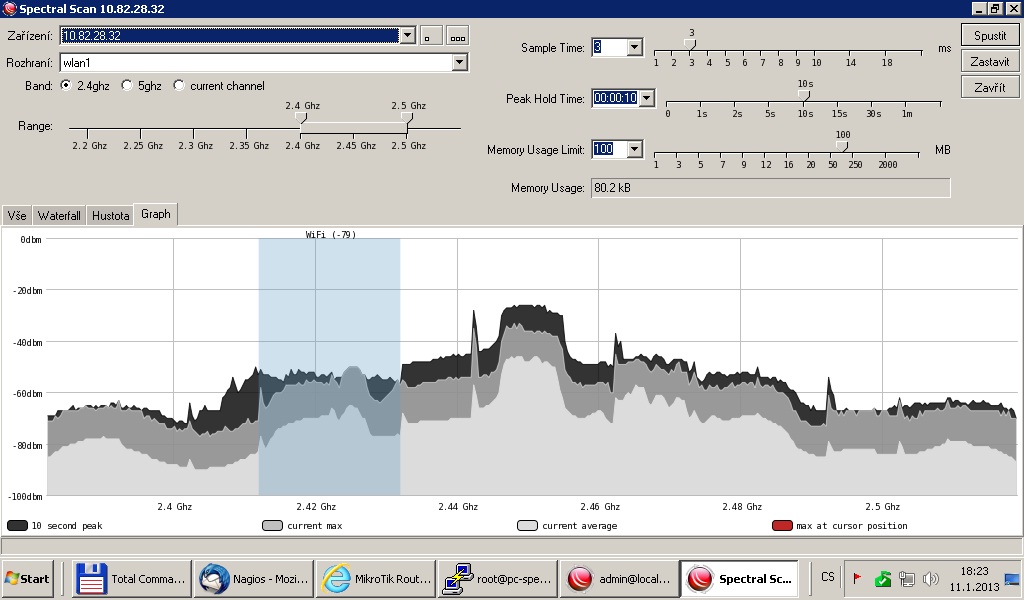Expand the Sample Time dropdown
The width and height of the screenshot is (1024, 600).
click(x=634, y=47)
